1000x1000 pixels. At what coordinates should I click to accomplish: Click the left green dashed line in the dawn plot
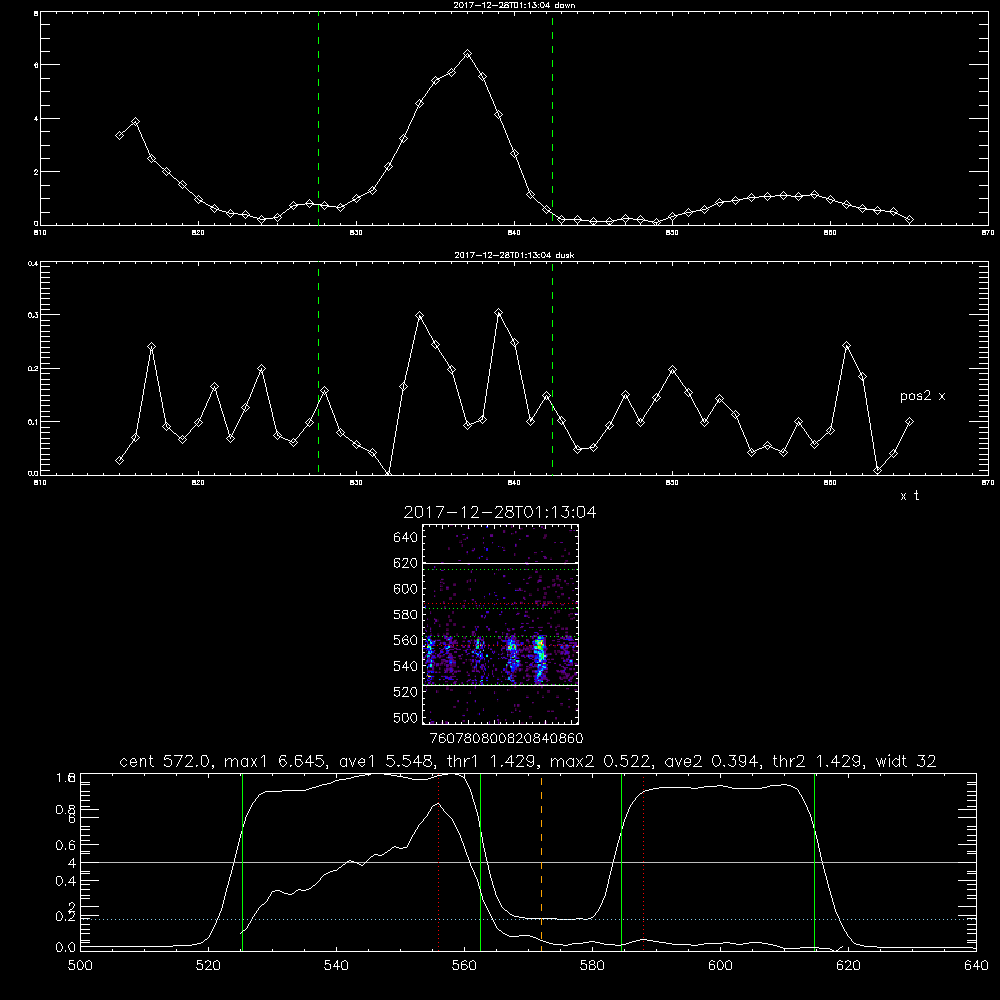click(318, 121)
